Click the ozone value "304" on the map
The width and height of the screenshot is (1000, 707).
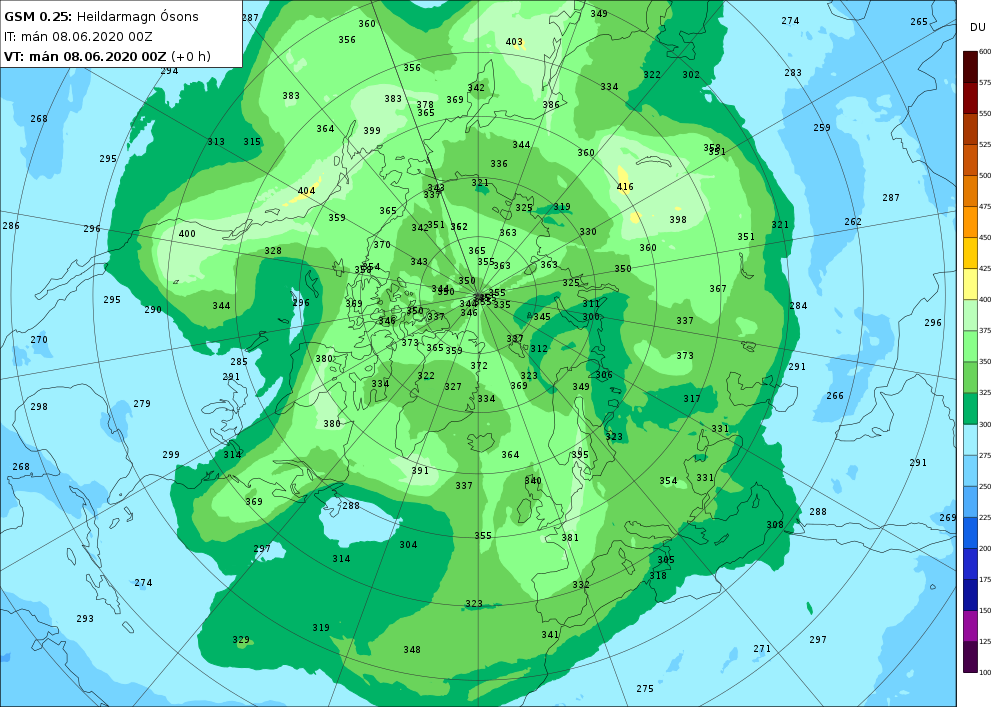tap(408, 545)
